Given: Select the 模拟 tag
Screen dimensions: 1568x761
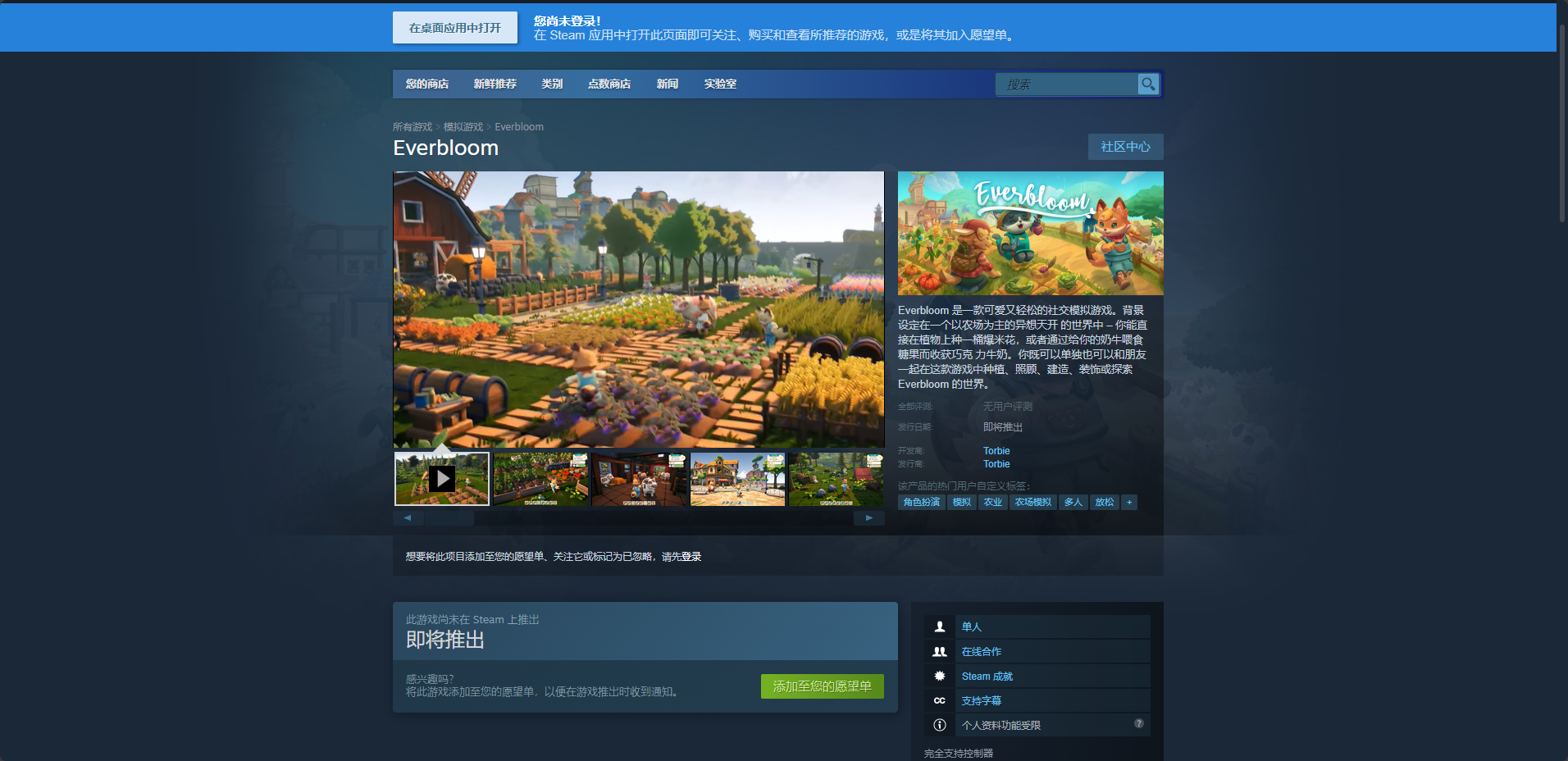Looking at the screenshot, I should tap(962, 502).
